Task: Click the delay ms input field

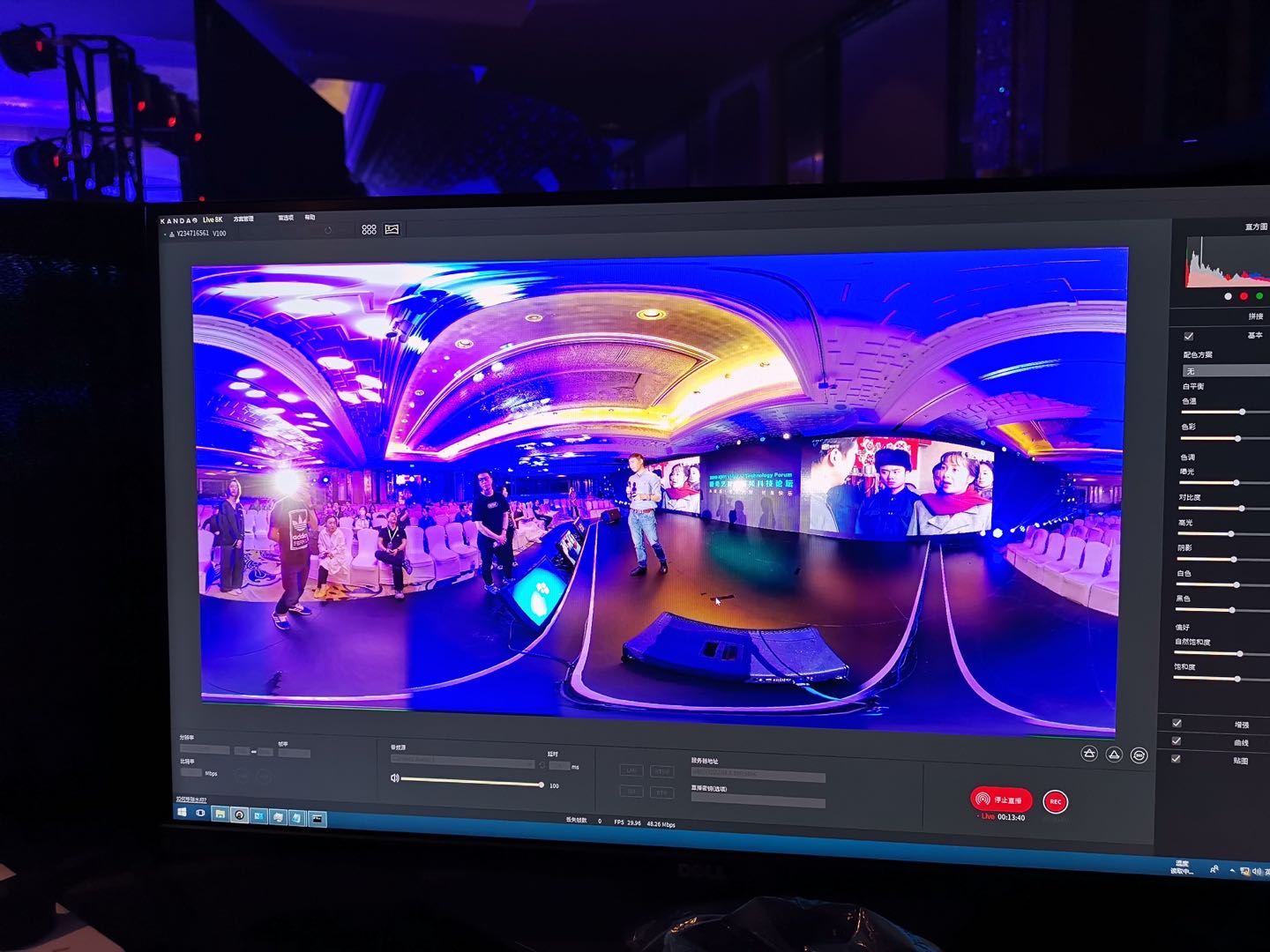Action: click(x=559, y=766)
